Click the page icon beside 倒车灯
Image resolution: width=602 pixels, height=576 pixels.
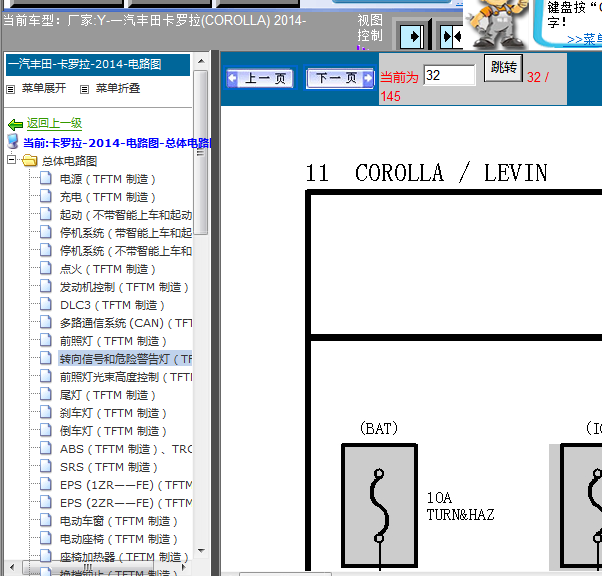[46, 430]
